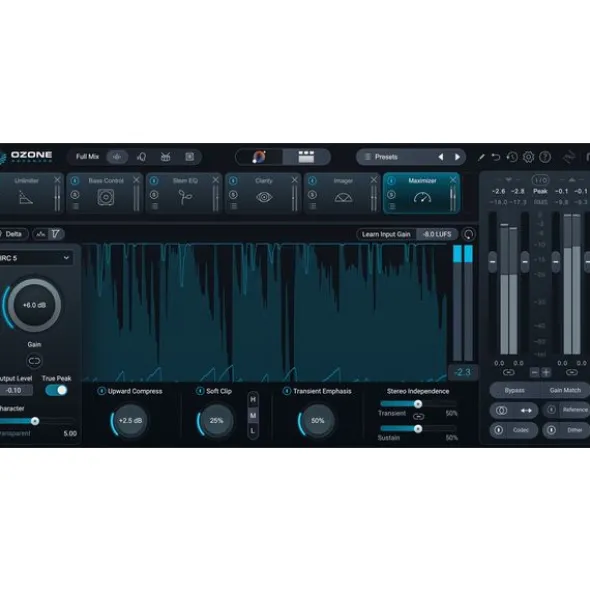
Task: Click the Maximizer Gain knob
Action: (x=34, y=305)
